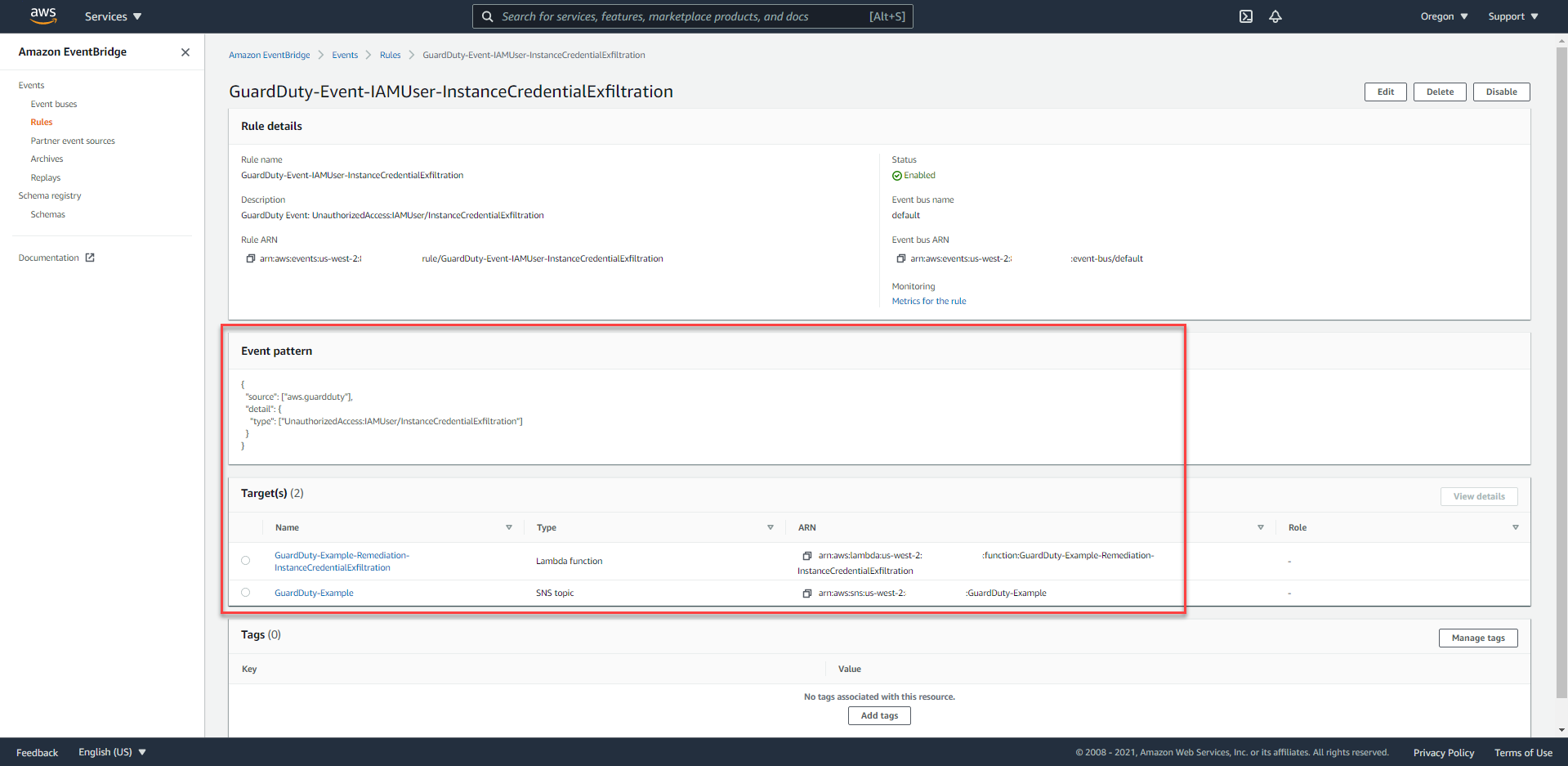The height and width of the screenshot is (766, 1568).
Task: Click the Disable rule button
Action: pyautogui.click(x=1502, y=92)
